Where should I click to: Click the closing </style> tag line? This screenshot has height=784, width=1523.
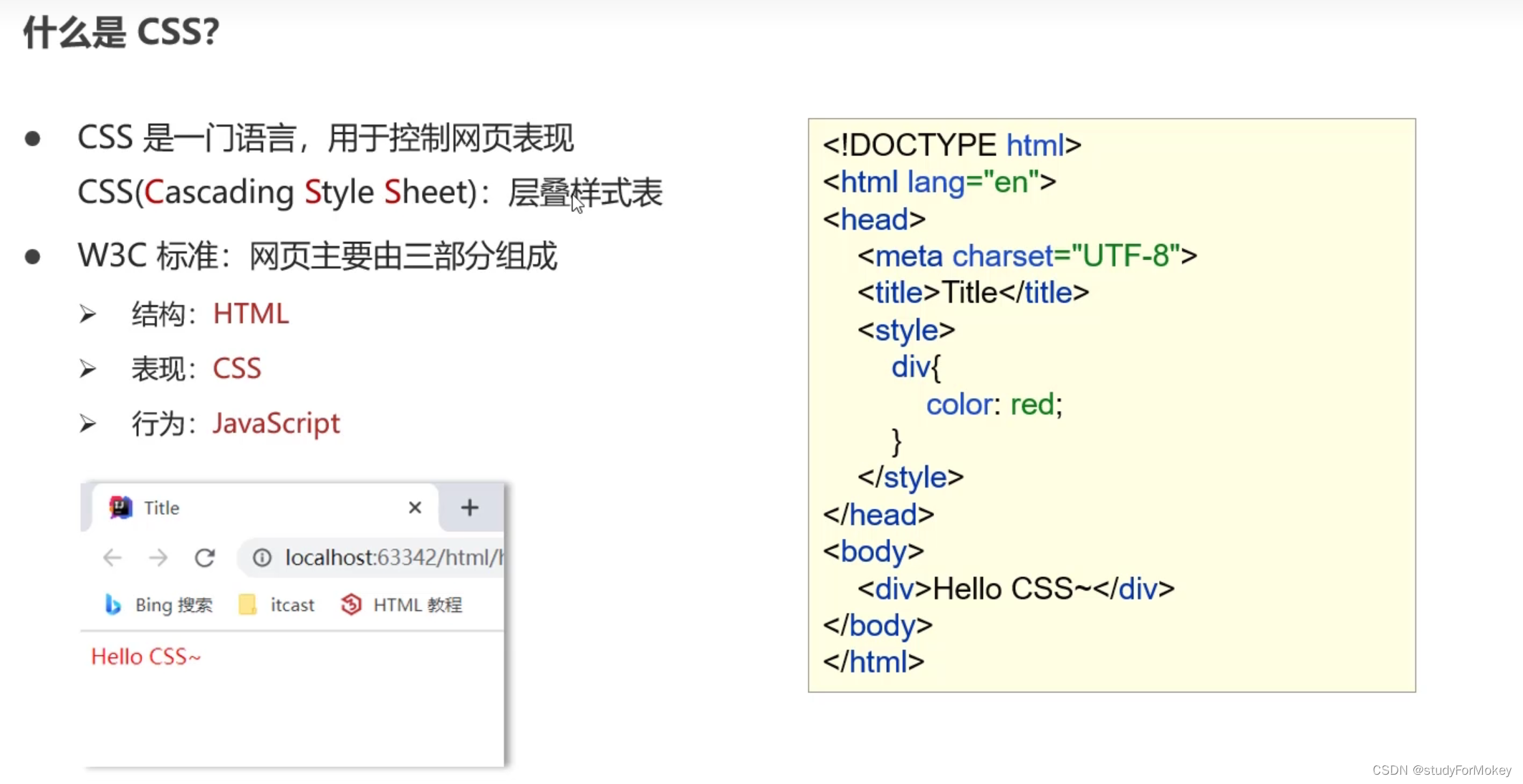(x=911, y=478)
